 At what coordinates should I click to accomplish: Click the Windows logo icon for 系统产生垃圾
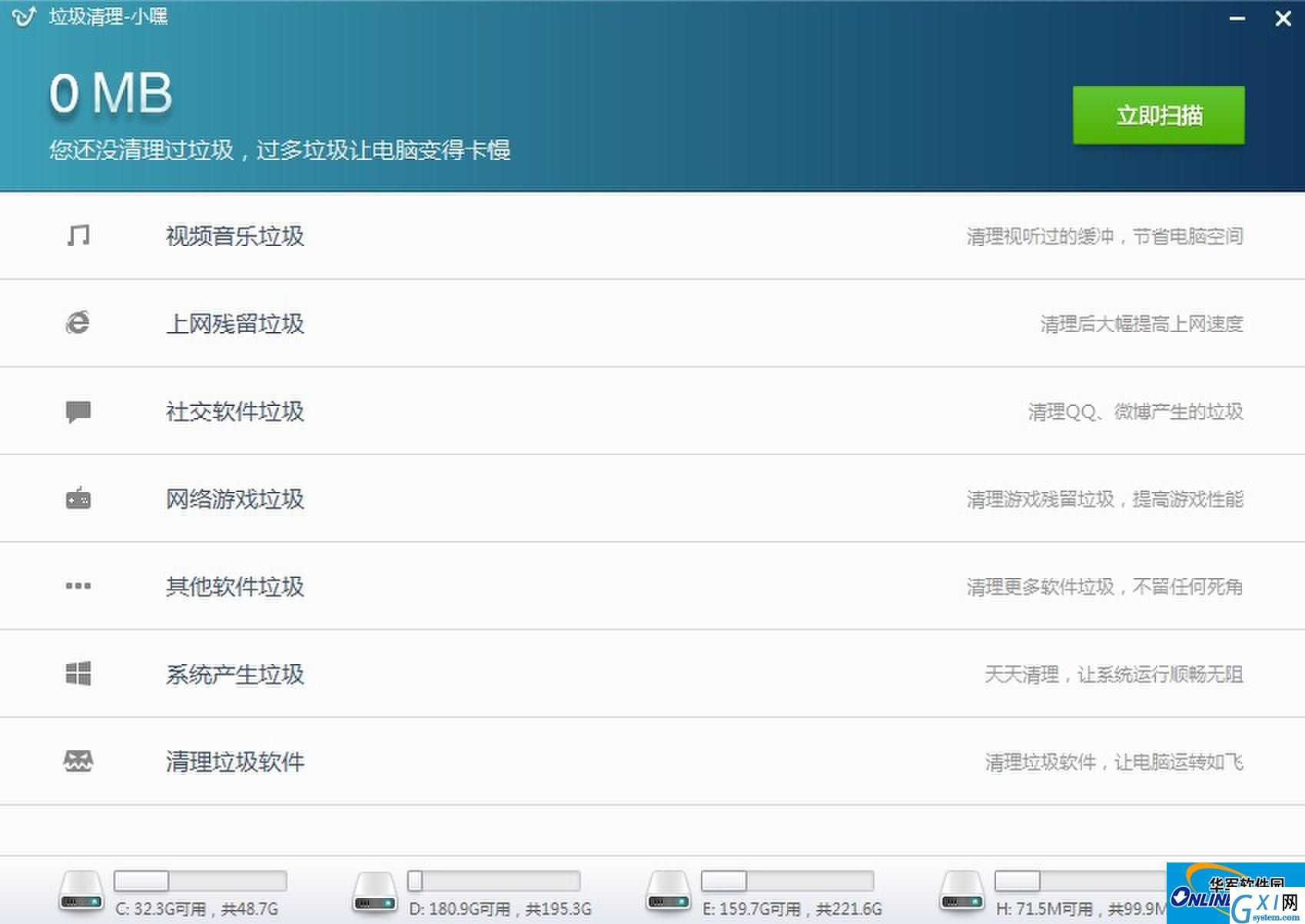(x=78, y=673)
